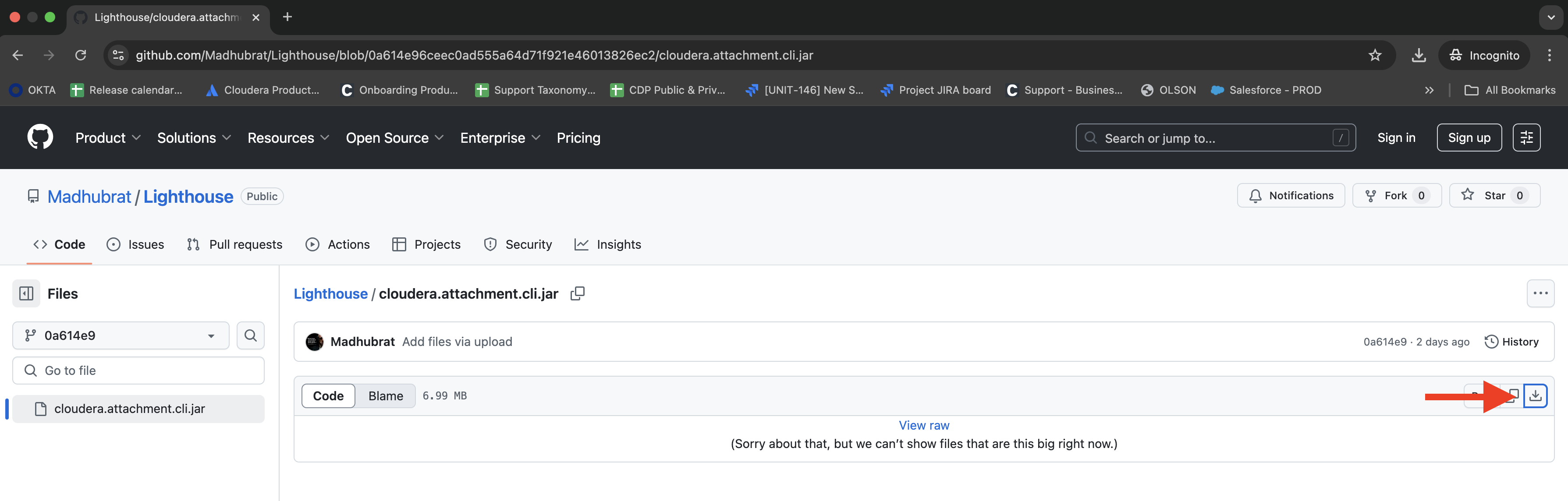The image size is (1568, 501).
Task: Select the Code view toggle
Action: pos(328,395)
